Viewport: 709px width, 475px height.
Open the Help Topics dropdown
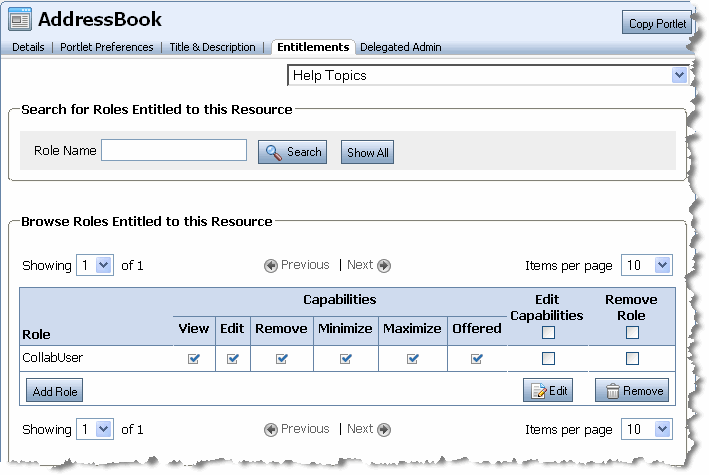(487, 75)
